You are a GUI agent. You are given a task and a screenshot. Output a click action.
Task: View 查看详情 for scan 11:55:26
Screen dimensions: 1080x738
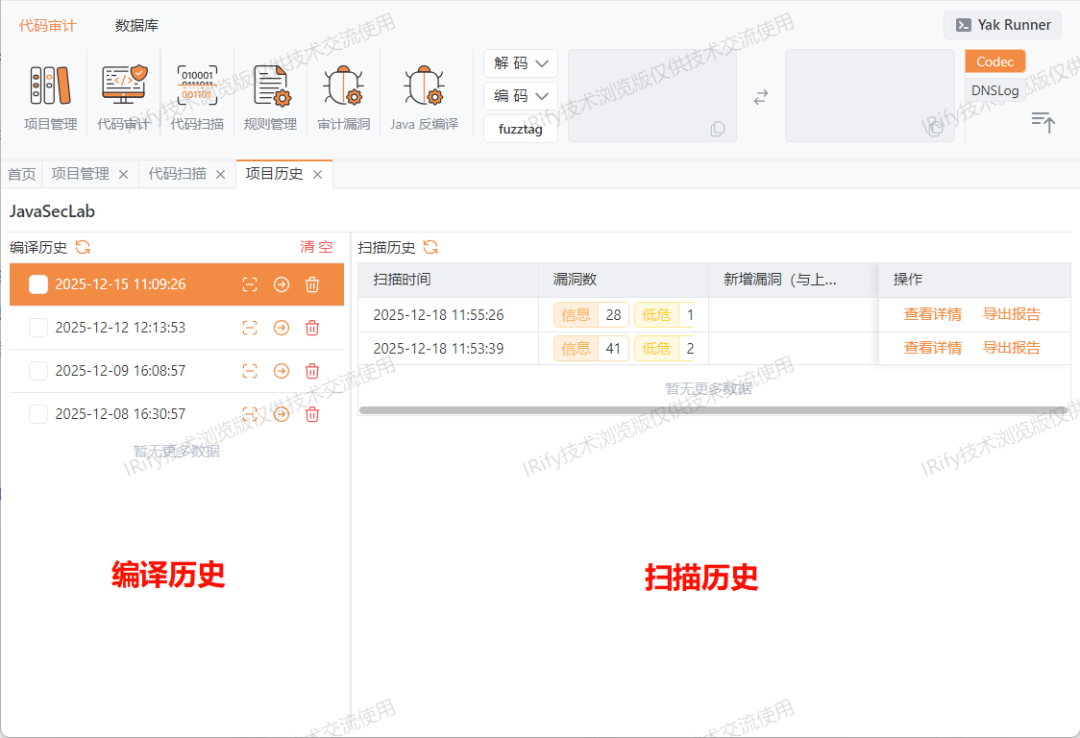point(933,314)
